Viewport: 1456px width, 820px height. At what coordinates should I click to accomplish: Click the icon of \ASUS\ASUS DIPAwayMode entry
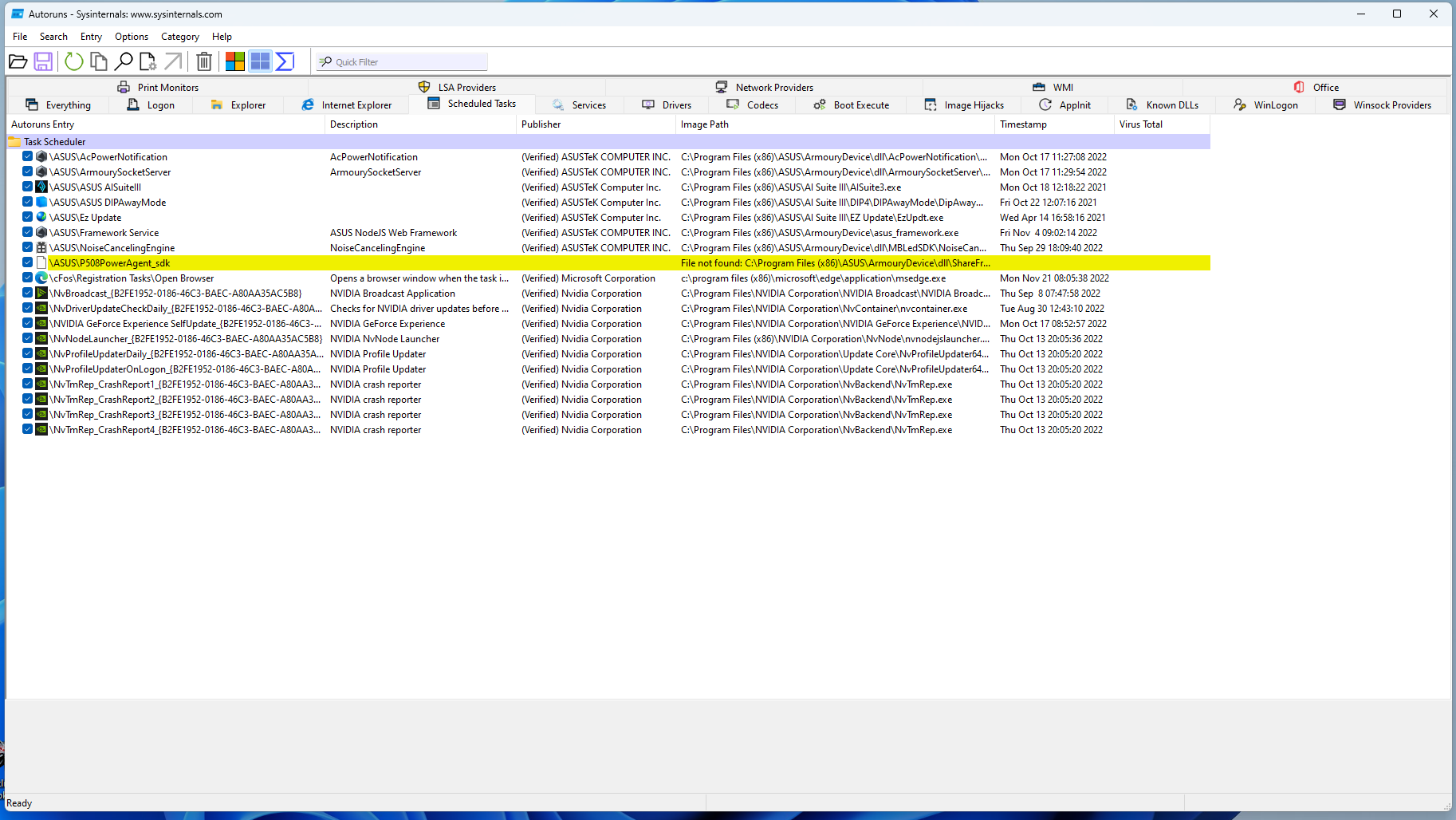(41, 203)
